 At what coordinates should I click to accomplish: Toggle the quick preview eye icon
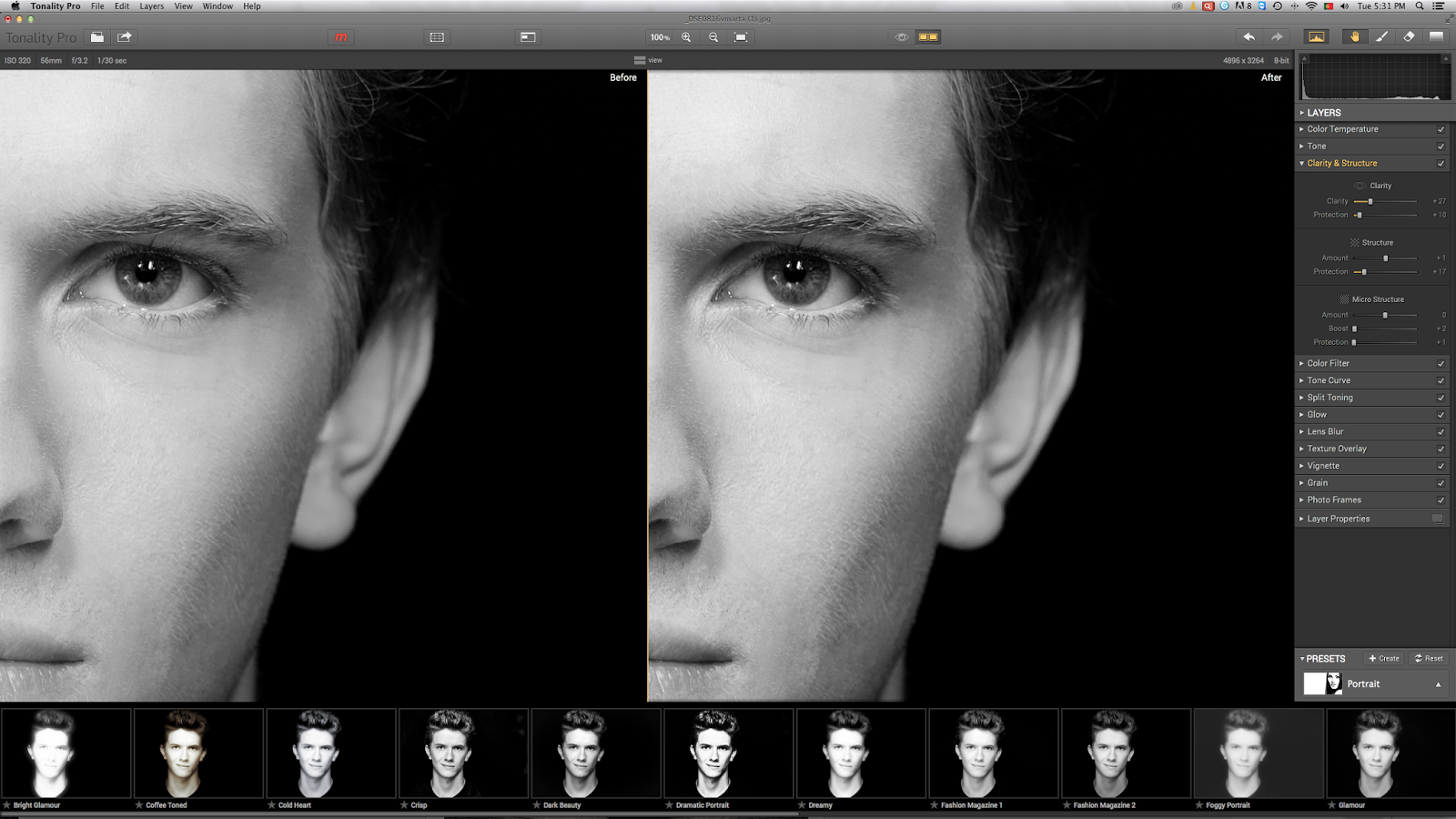[901, 37]
